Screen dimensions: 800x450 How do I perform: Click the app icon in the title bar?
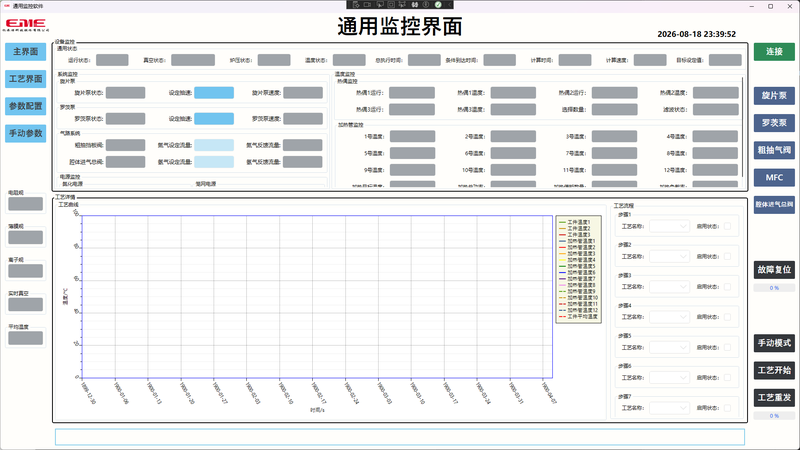tap(7, 6)
